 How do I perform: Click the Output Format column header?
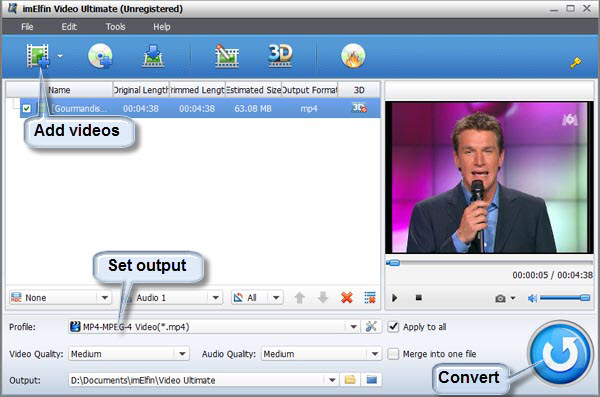tap(310, 90)
